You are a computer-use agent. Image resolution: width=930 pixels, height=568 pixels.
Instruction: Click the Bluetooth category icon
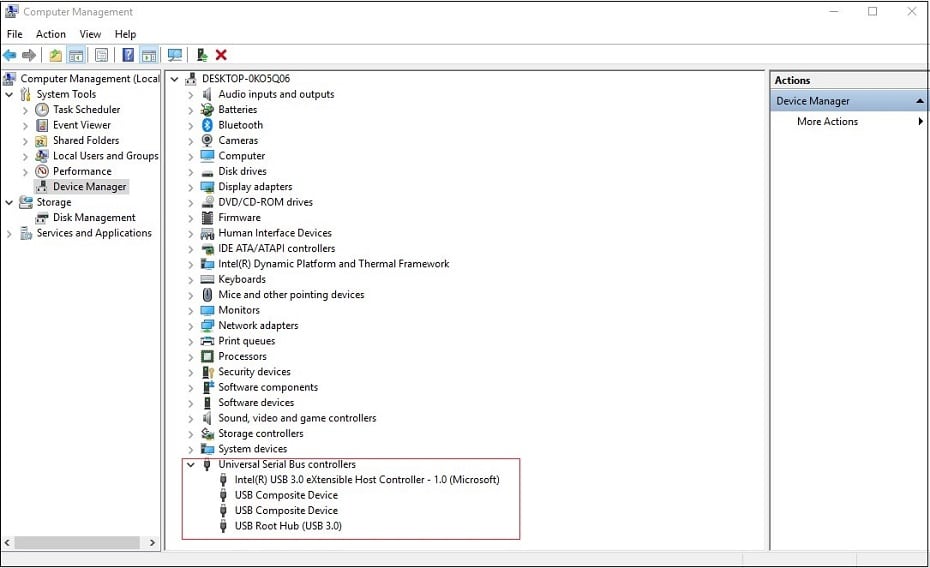207,125
